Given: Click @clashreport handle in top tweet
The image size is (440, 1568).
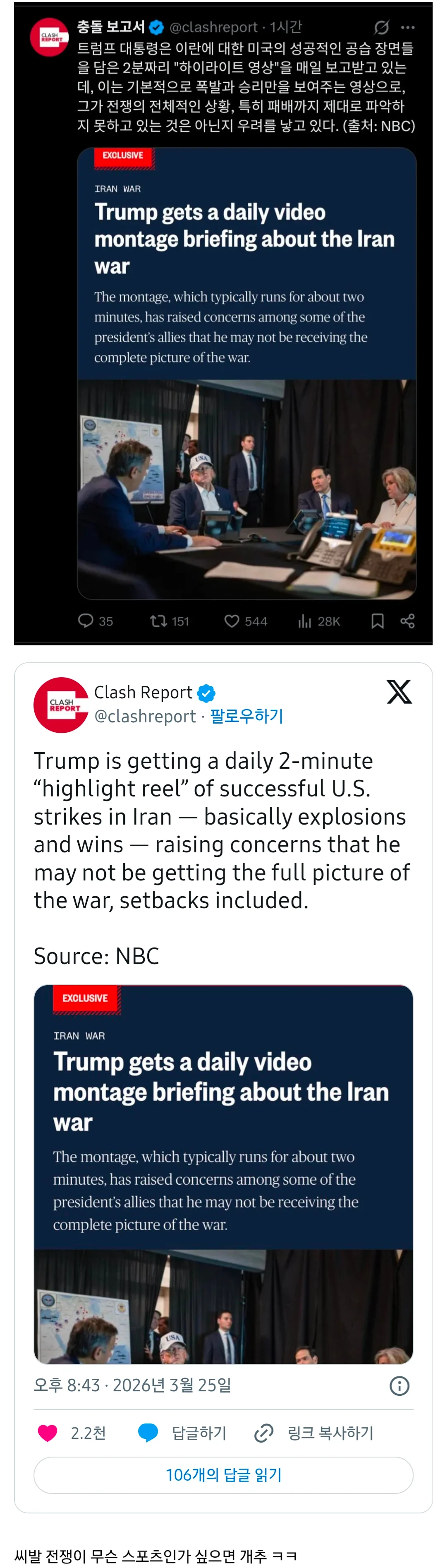Looking at the screenshot, I should click(x=213, y=27).
